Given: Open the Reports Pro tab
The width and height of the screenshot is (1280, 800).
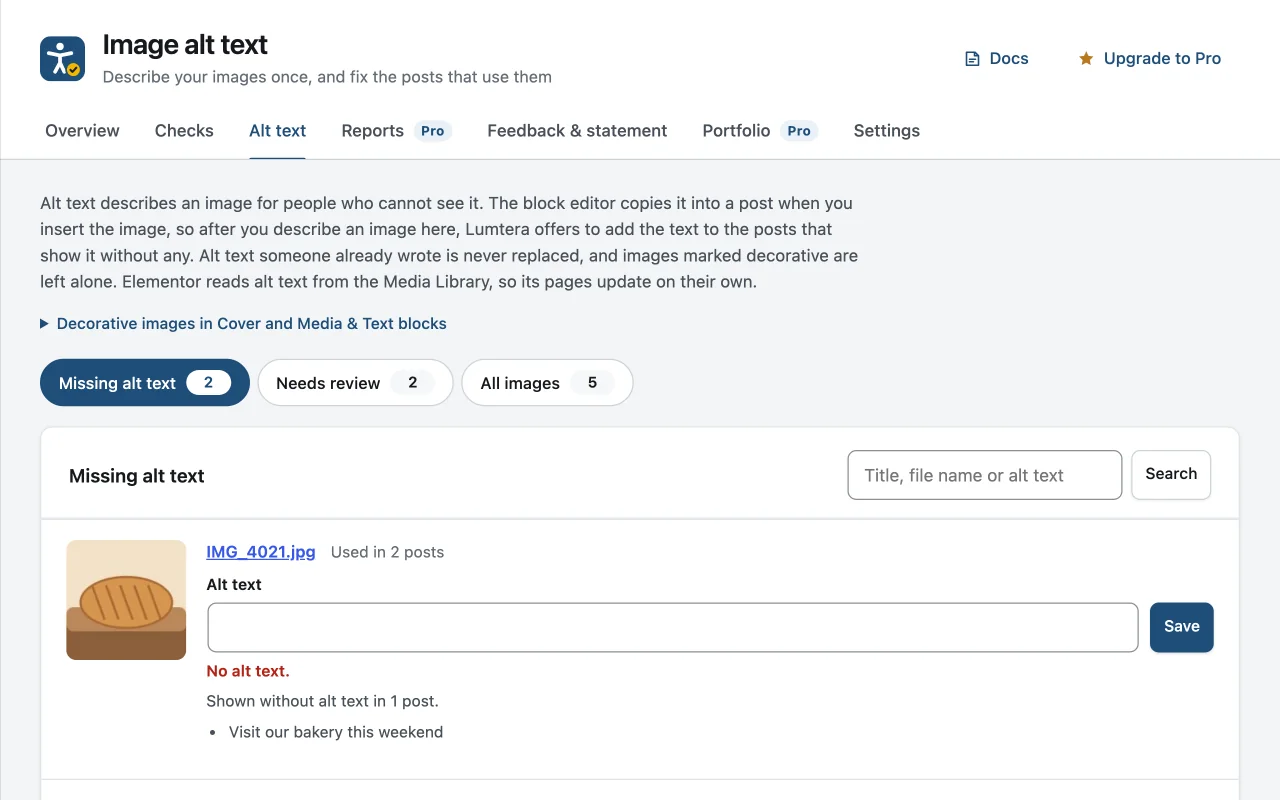Looking at the screenshot, I should click(397, 131).
